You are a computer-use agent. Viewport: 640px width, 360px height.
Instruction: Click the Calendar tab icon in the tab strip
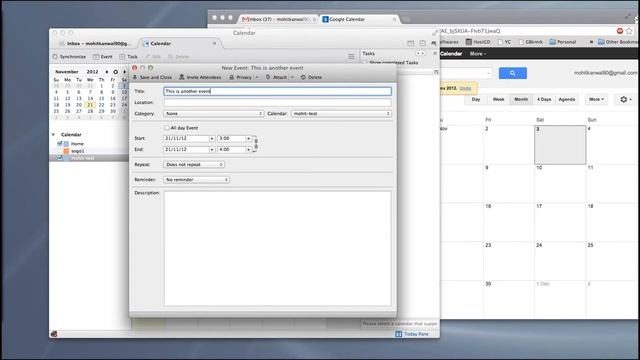pyautogui.click(x=411, y=43)
